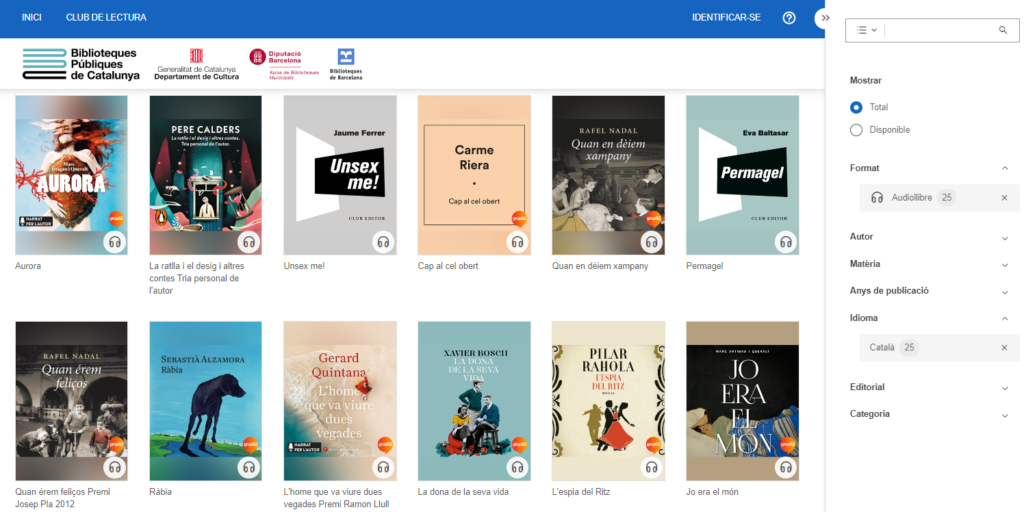The width and height of the screenshot is (1024, 512).
Task: Click the headphones icon on Quan érem feliços cover
Action: pyautogui.click(x=115, y=468)
